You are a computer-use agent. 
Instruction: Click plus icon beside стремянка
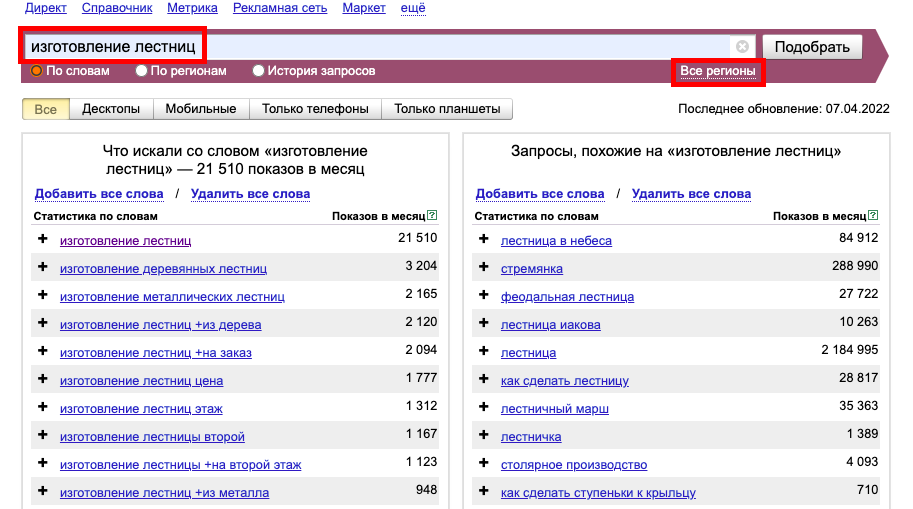[484, 268]
